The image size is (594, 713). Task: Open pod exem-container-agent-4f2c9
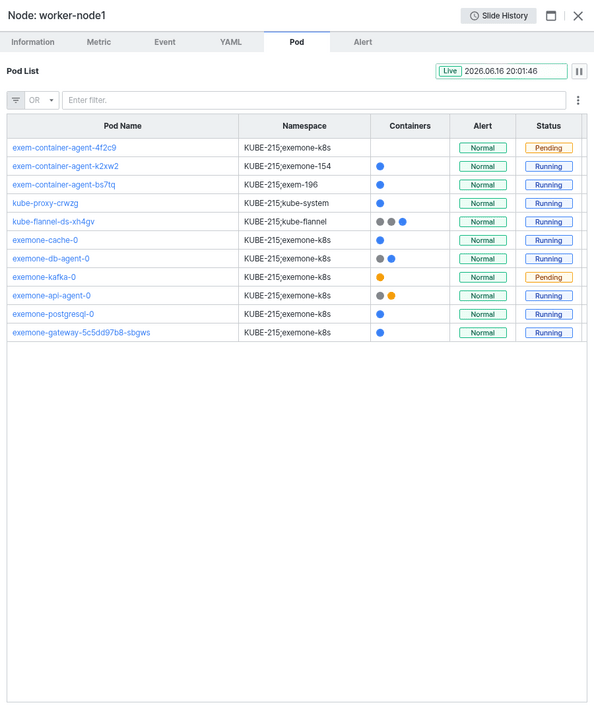pyautogui.click(x=64, y=148)
